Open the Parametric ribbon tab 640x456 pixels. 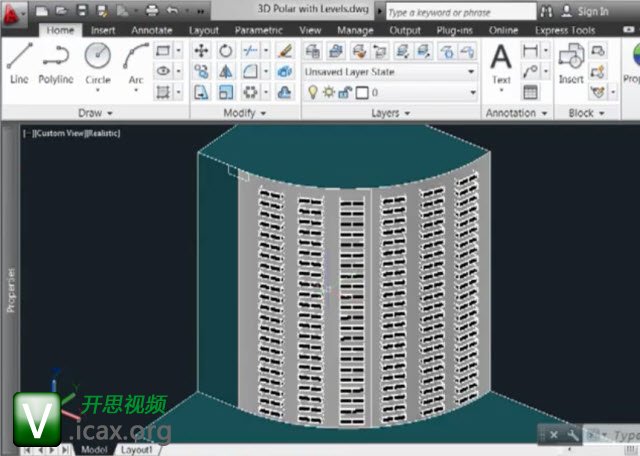[258, 30]
